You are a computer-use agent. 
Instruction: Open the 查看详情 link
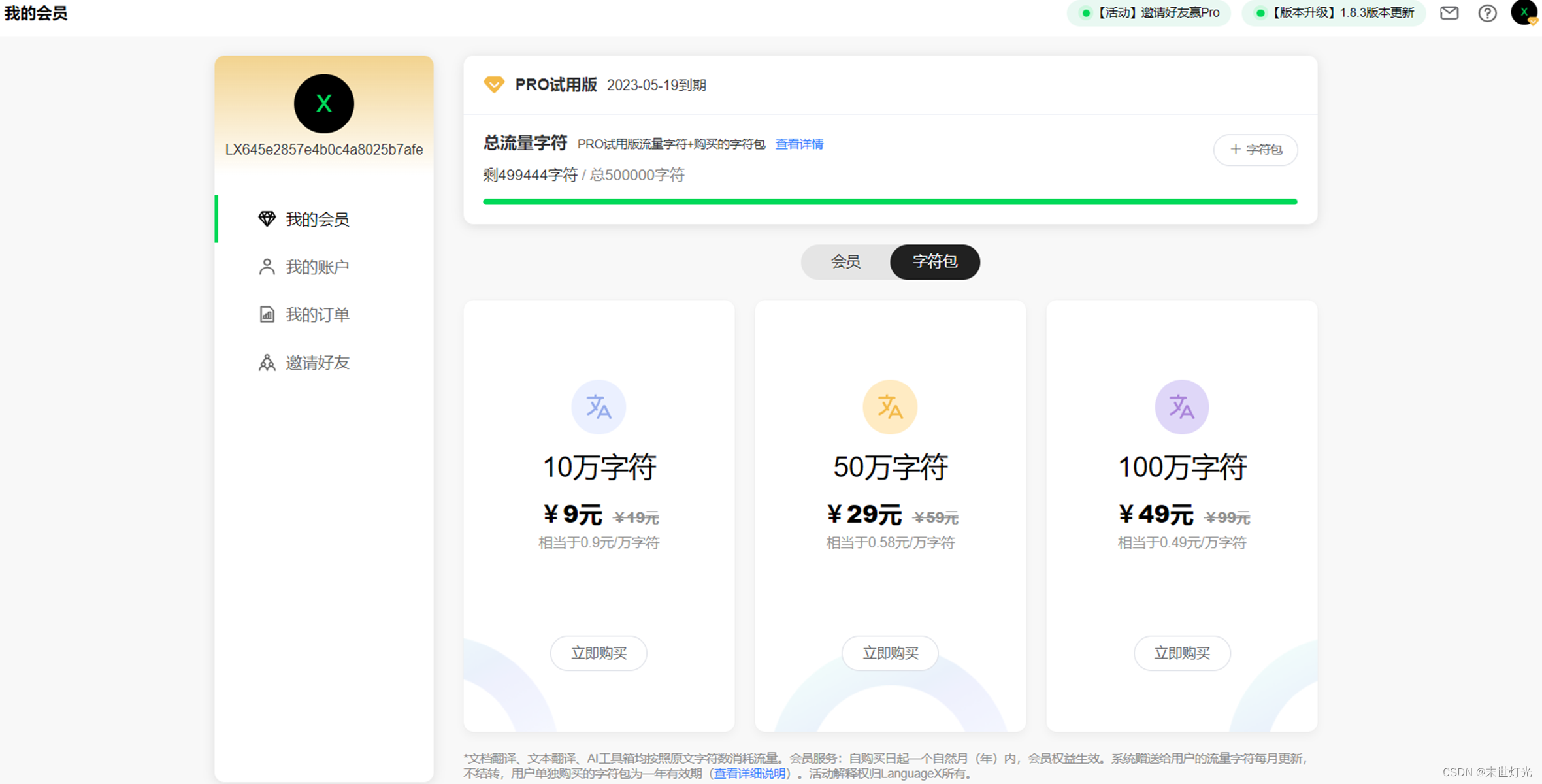pyautogui.click(x=799, y=144)
